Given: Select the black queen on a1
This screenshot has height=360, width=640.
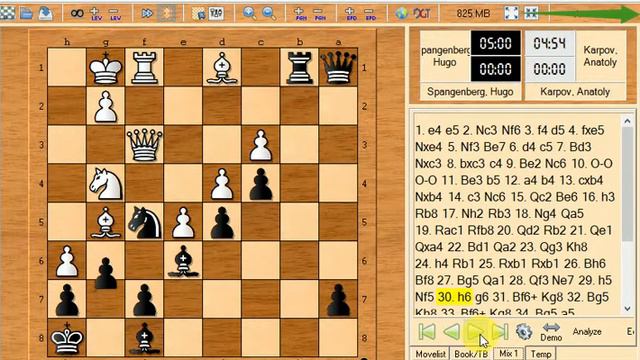Looking at the screenshot, I should (x=338, y=67).
